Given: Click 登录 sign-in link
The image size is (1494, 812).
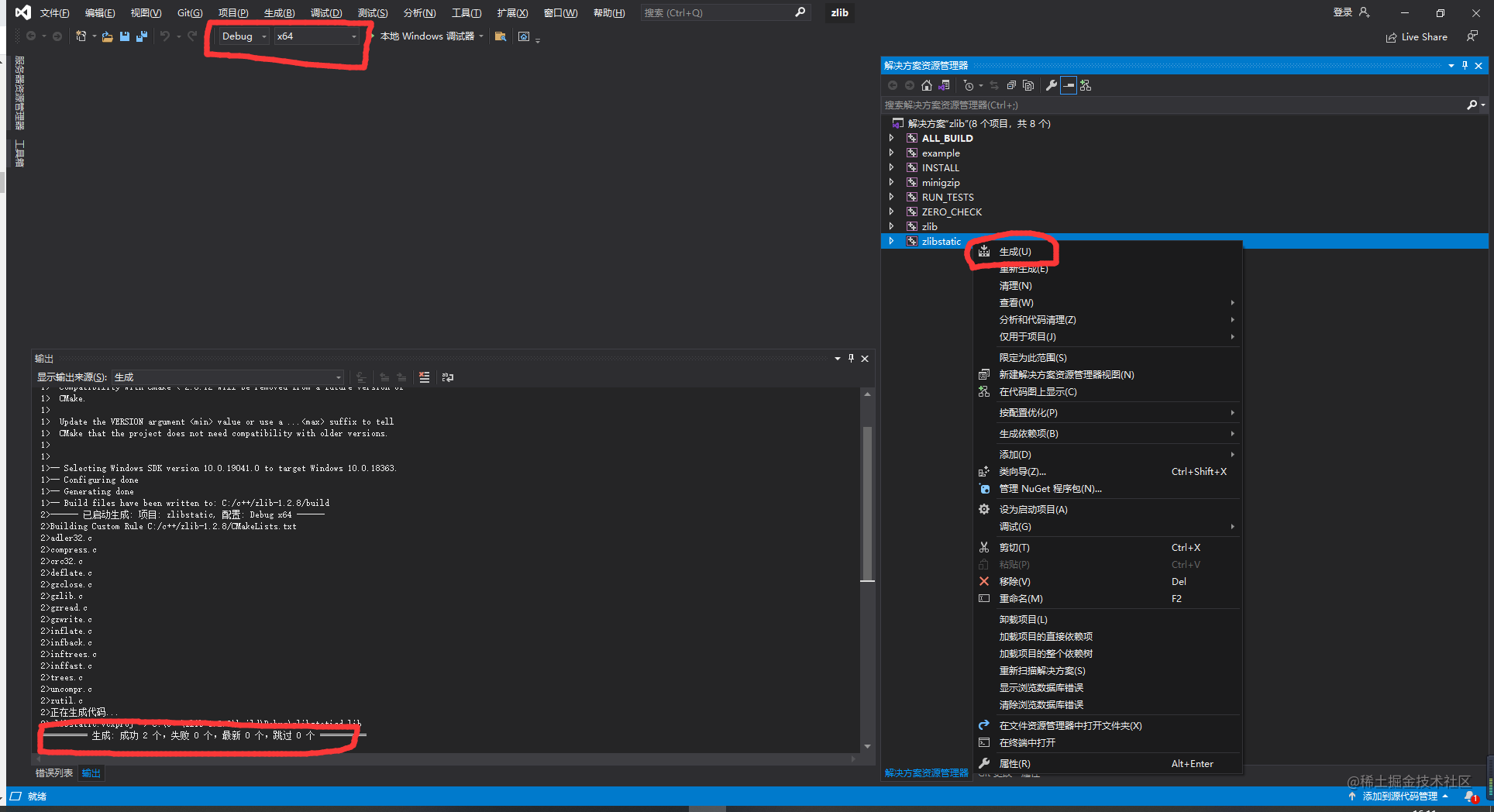Looking at the screenshot, I should coord(1343,12).
